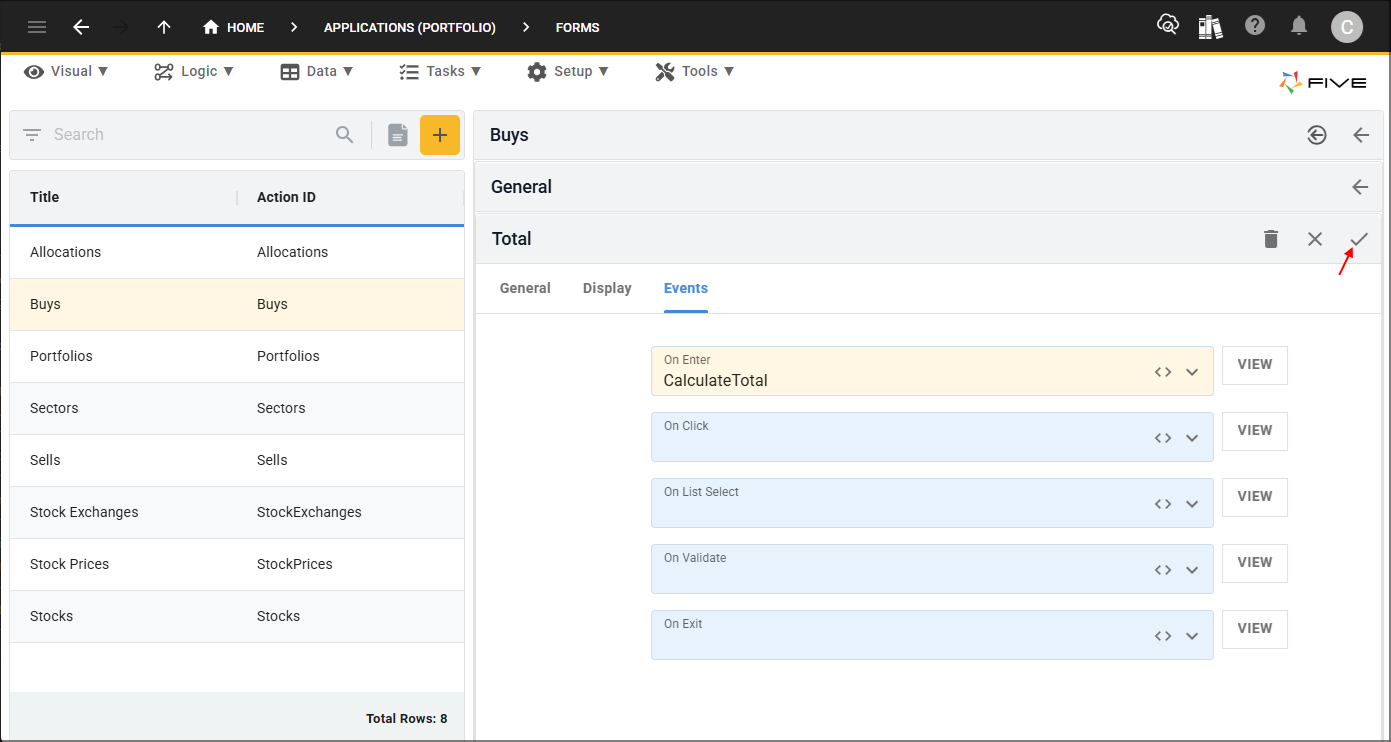The height and width of the screenshot is (742, 1391).
Task: Expand the On Exit dropdown arrow
Action: pos(1192,636)
